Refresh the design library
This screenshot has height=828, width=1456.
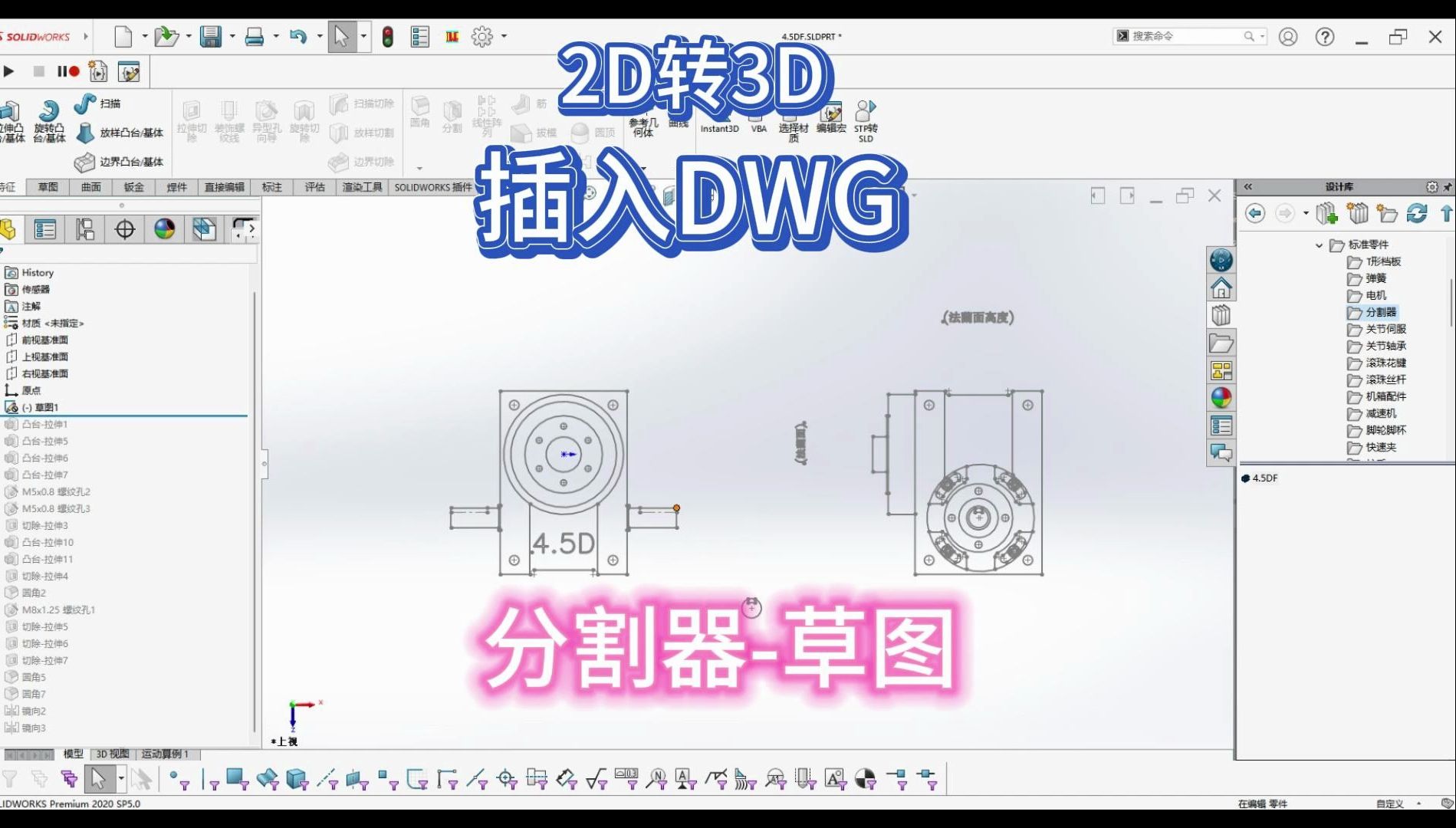click(x=1415, y=213)
